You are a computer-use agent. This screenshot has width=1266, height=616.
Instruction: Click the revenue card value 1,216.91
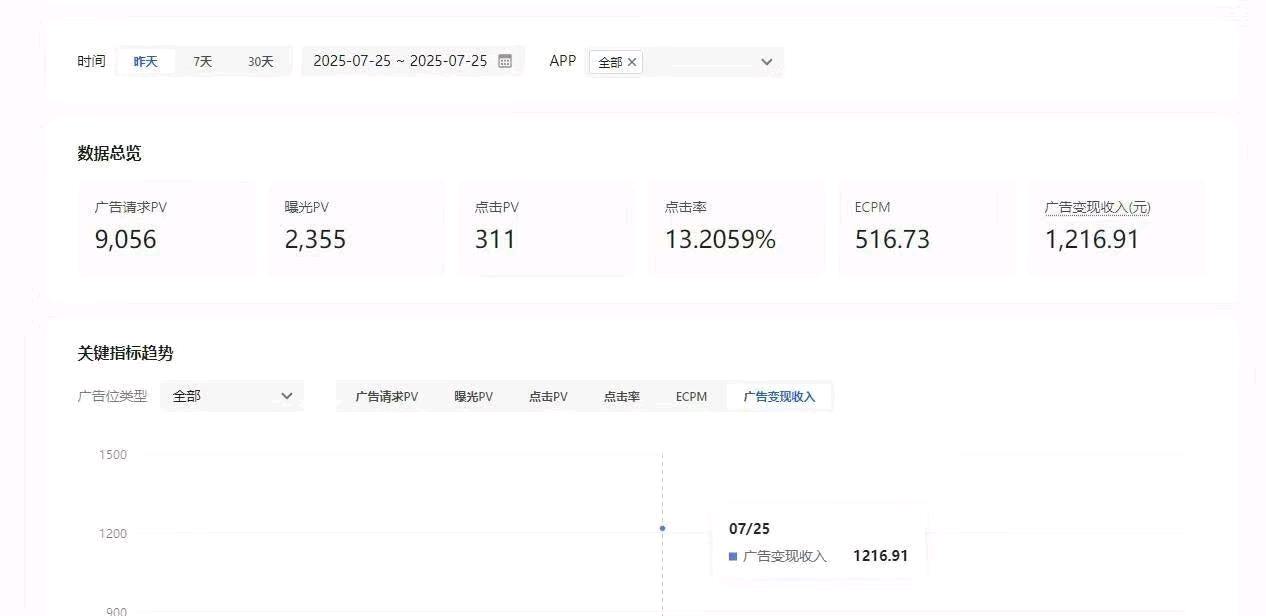[x=1092, y=240]
